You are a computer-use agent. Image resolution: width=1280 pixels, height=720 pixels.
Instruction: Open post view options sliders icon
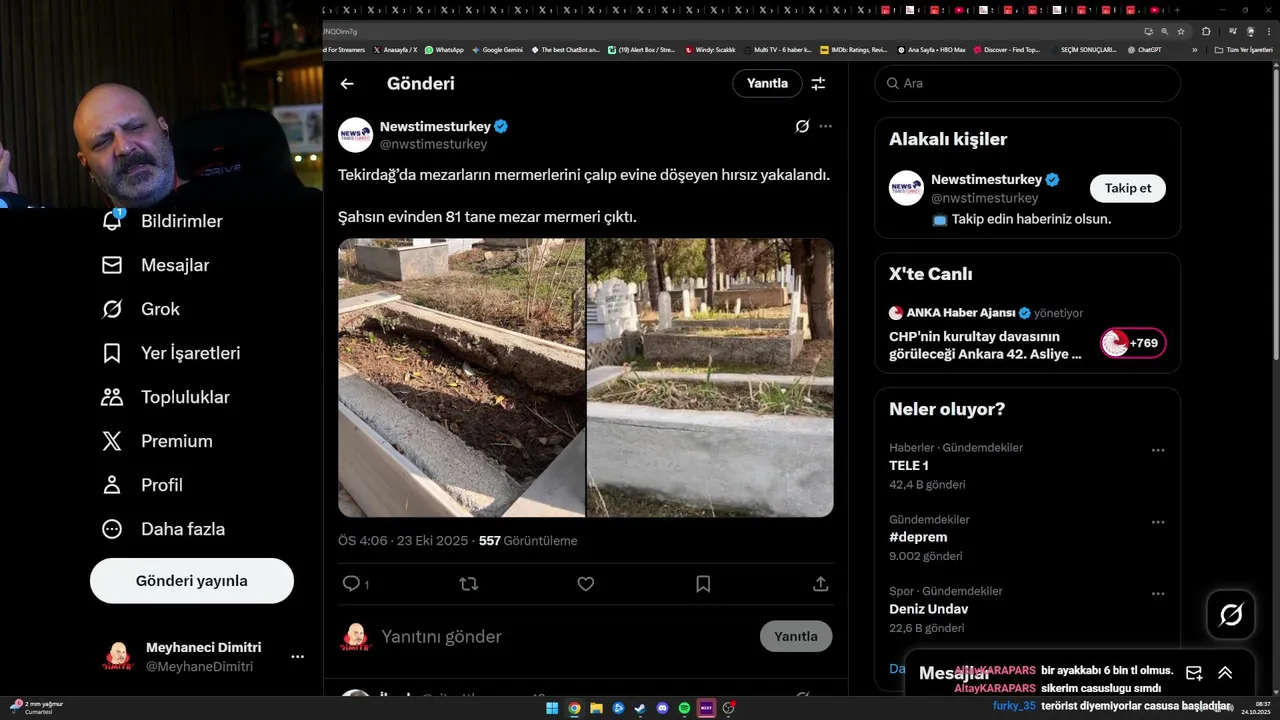[818, 84]
